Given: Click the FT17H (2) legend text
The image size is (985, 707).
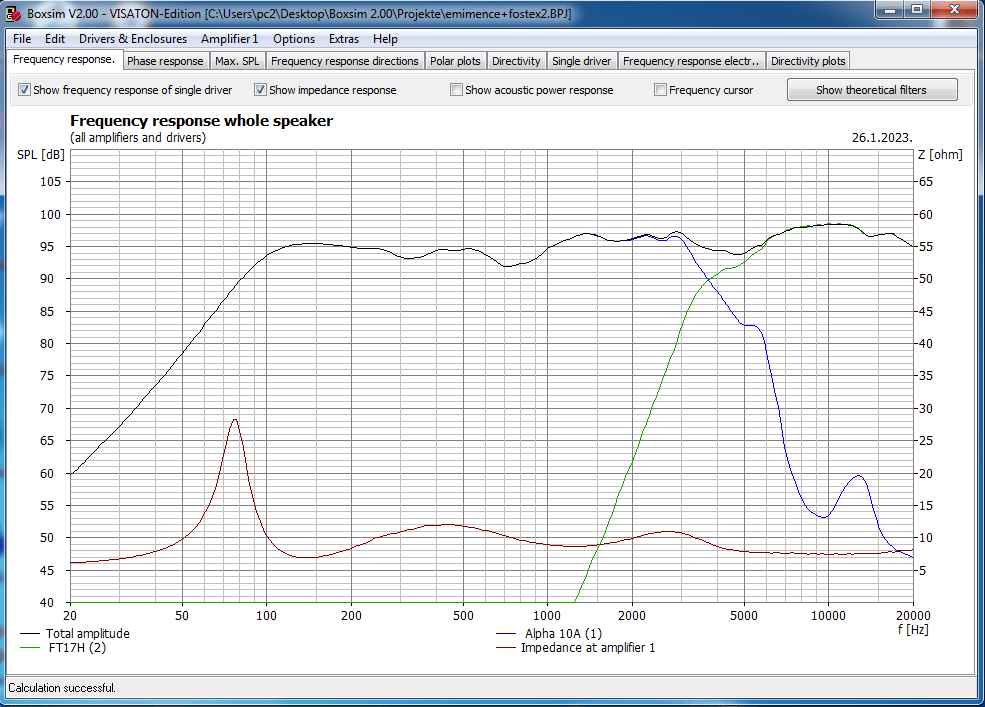Looking at the screenshot, I should (x=77, y=648).
